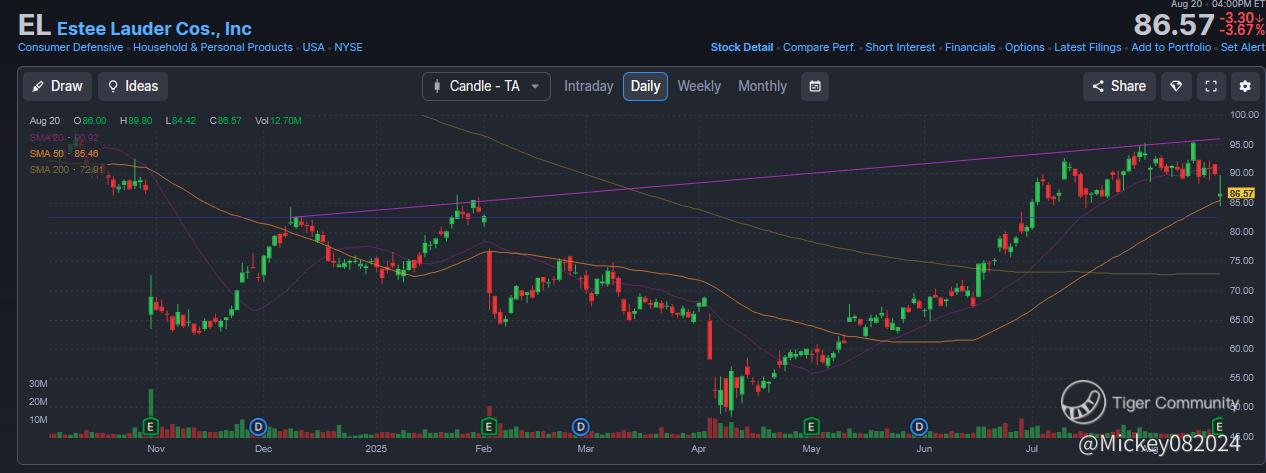This screenshot has width=1266, height=473.
Task: Toggle fullscreen chart view
Action: 1211,86
